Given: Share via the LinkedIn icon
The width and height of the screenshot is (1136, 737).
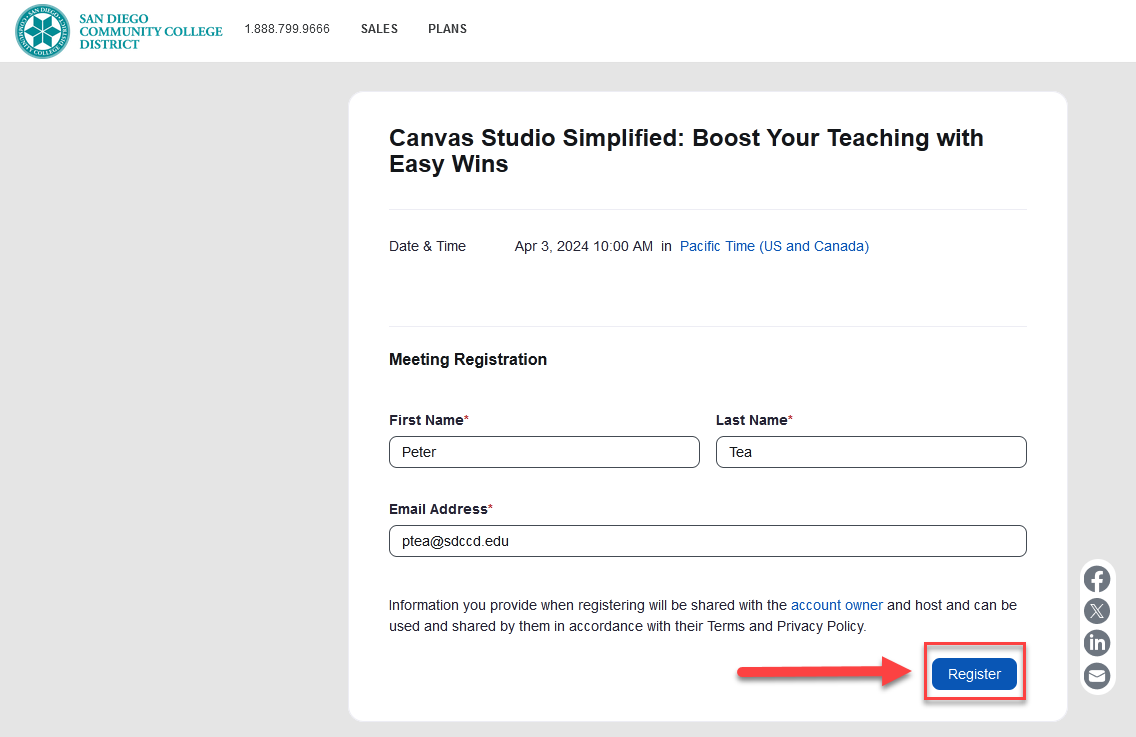Looking at the screenshot, I should [1097, 643].
